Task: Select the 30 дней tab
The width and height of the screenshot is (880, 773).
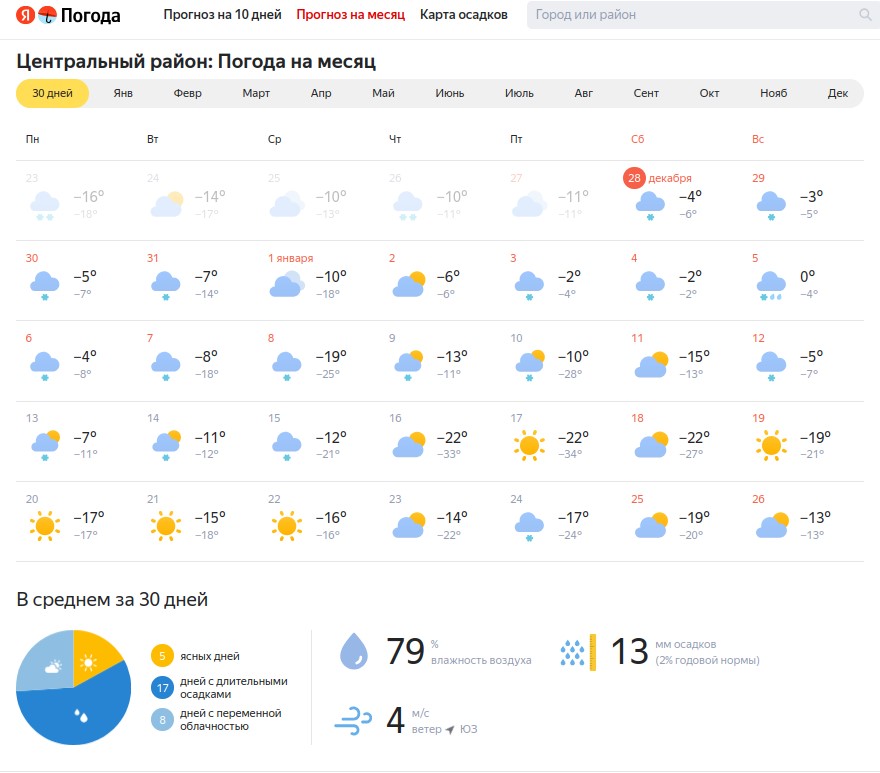Action: 52,93
